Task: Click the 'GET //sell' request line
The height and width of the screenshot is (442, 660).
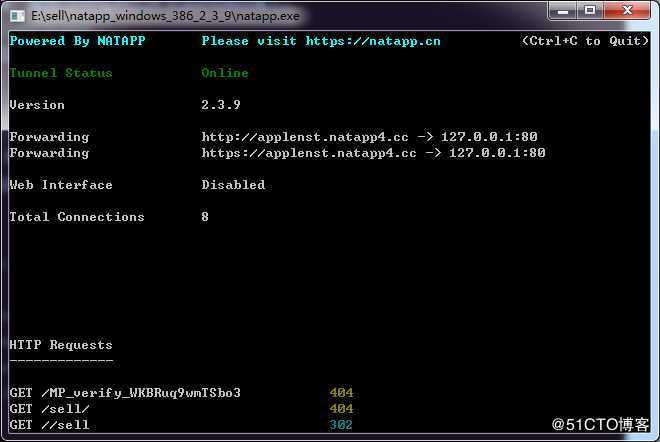Action: click(x=49, y=425)
